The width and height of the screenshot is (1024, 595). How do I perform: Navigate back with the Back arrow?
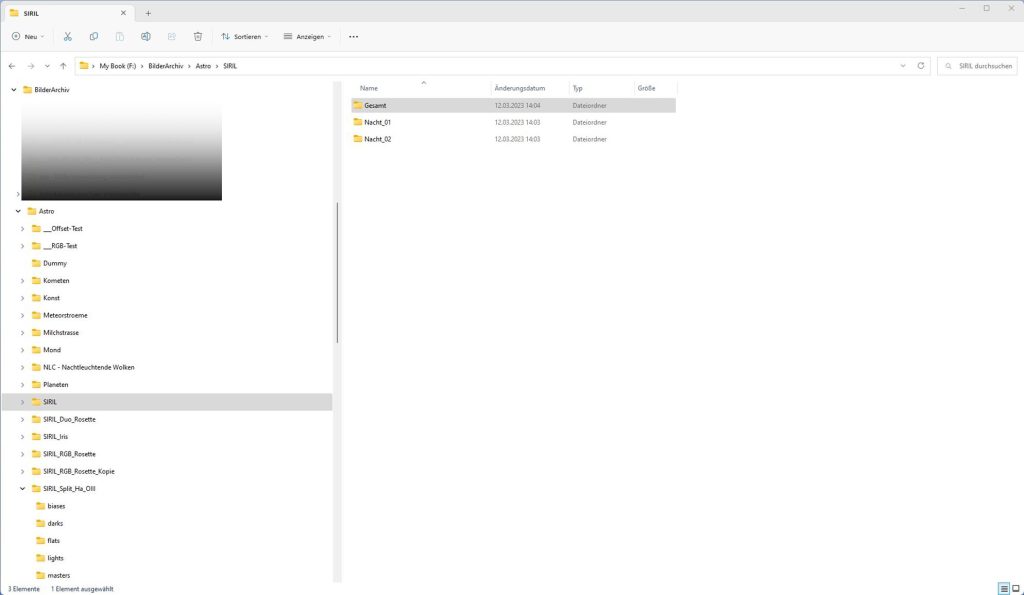12,66
